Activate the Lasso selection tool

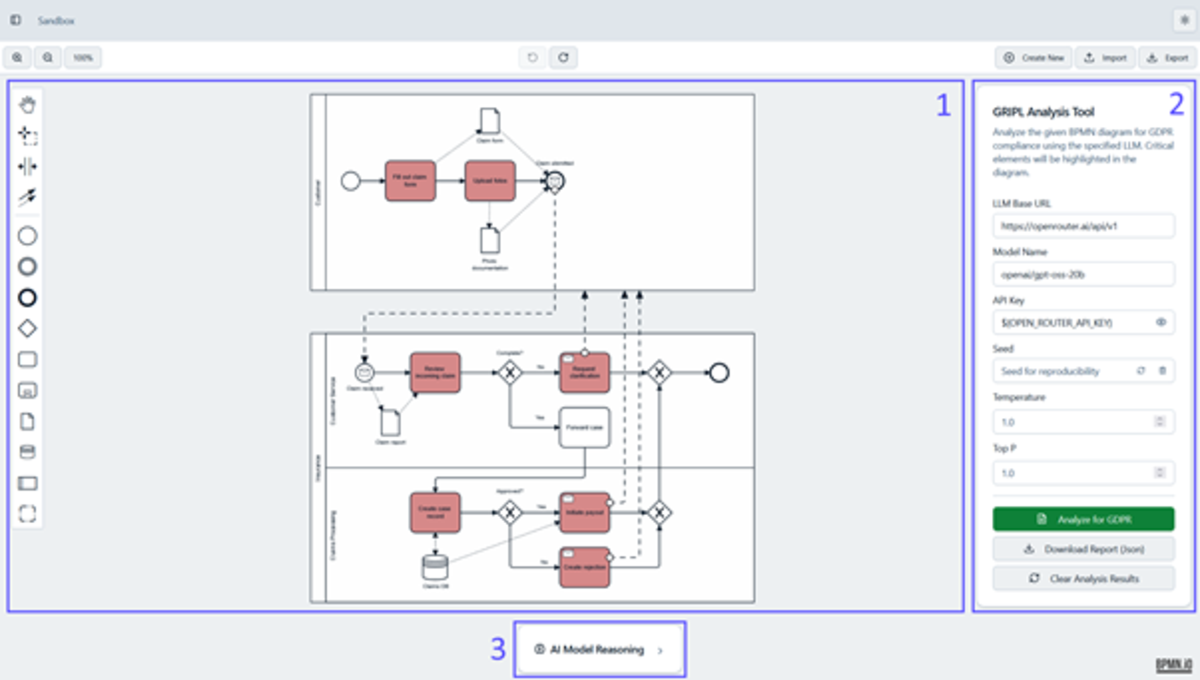point(28,136)
